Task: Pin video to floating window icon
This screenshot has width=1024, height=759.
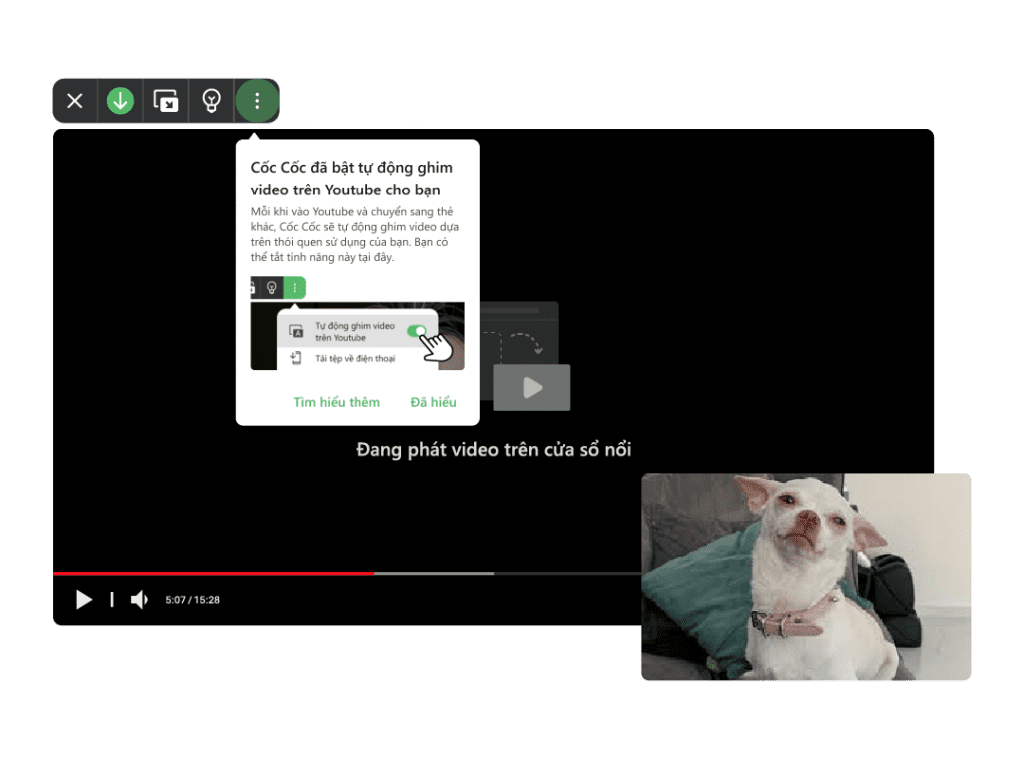Action: tap(165, 101)
